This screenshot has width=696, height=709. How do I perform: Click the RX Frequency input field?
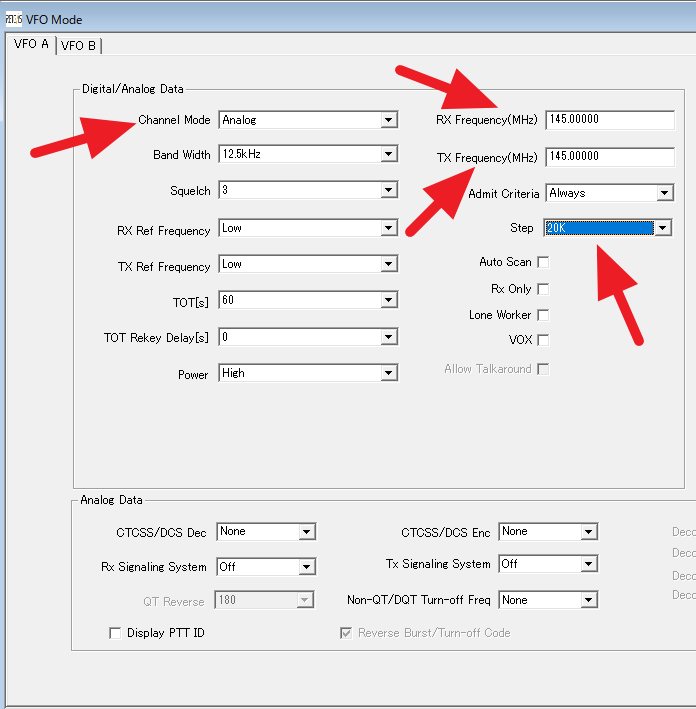610,120
